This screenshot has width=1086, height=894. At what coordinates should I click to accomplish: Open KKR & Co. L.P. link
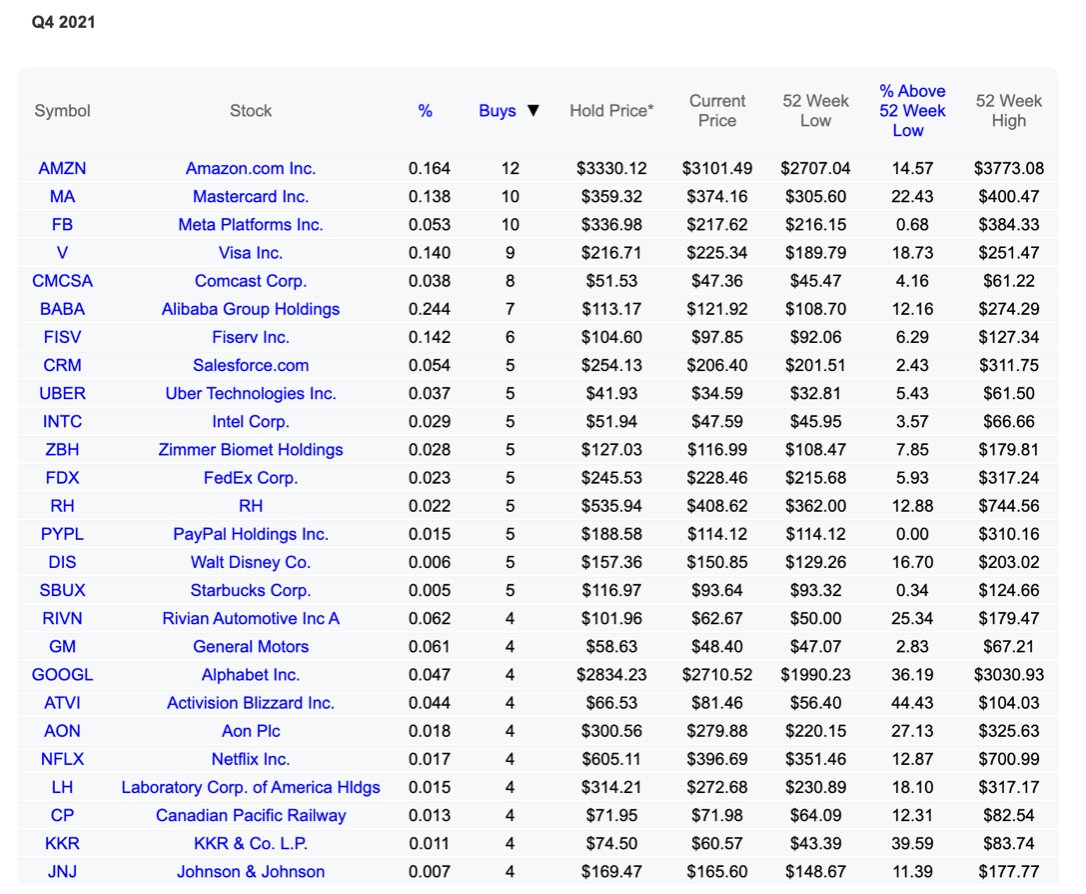(x=251, y=843)
